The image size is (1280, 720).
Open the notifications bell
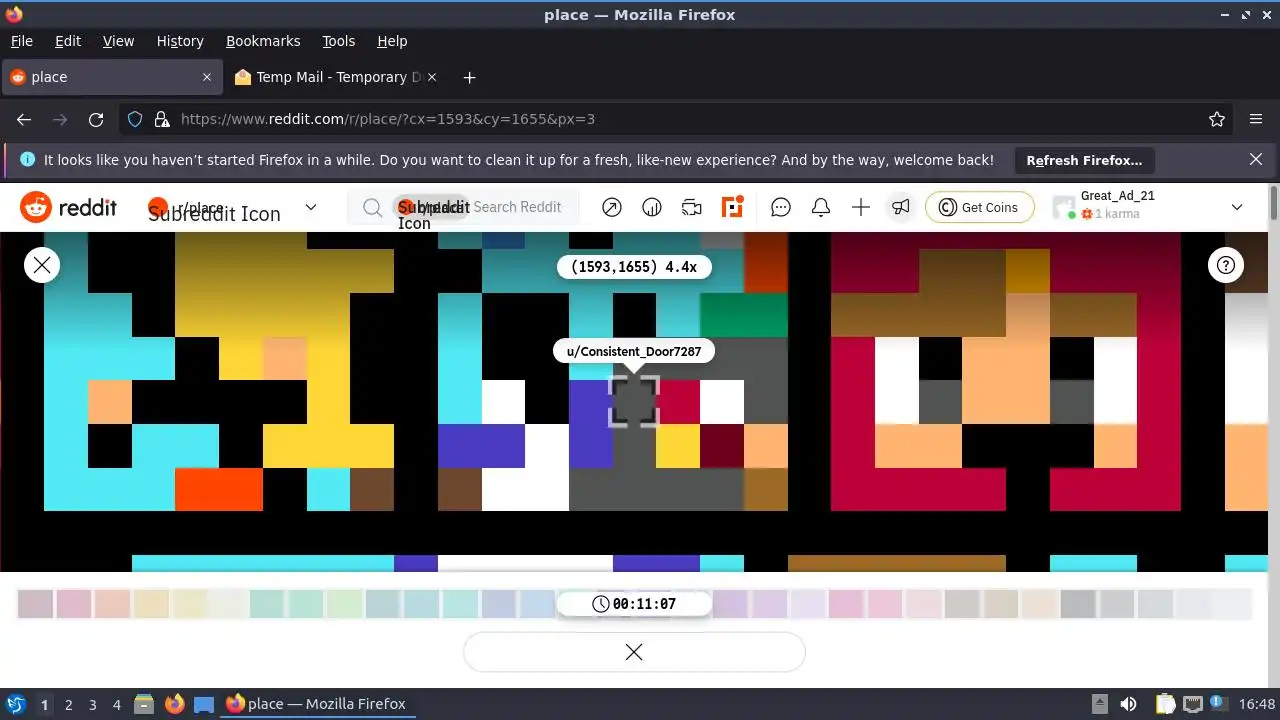pos(821,207)
